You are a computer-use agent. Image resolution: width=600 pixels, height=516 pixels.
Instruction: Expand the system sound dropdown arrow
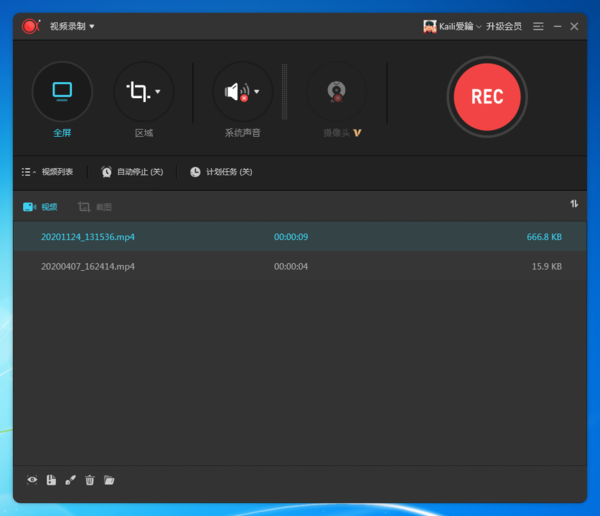click(257, 92)
